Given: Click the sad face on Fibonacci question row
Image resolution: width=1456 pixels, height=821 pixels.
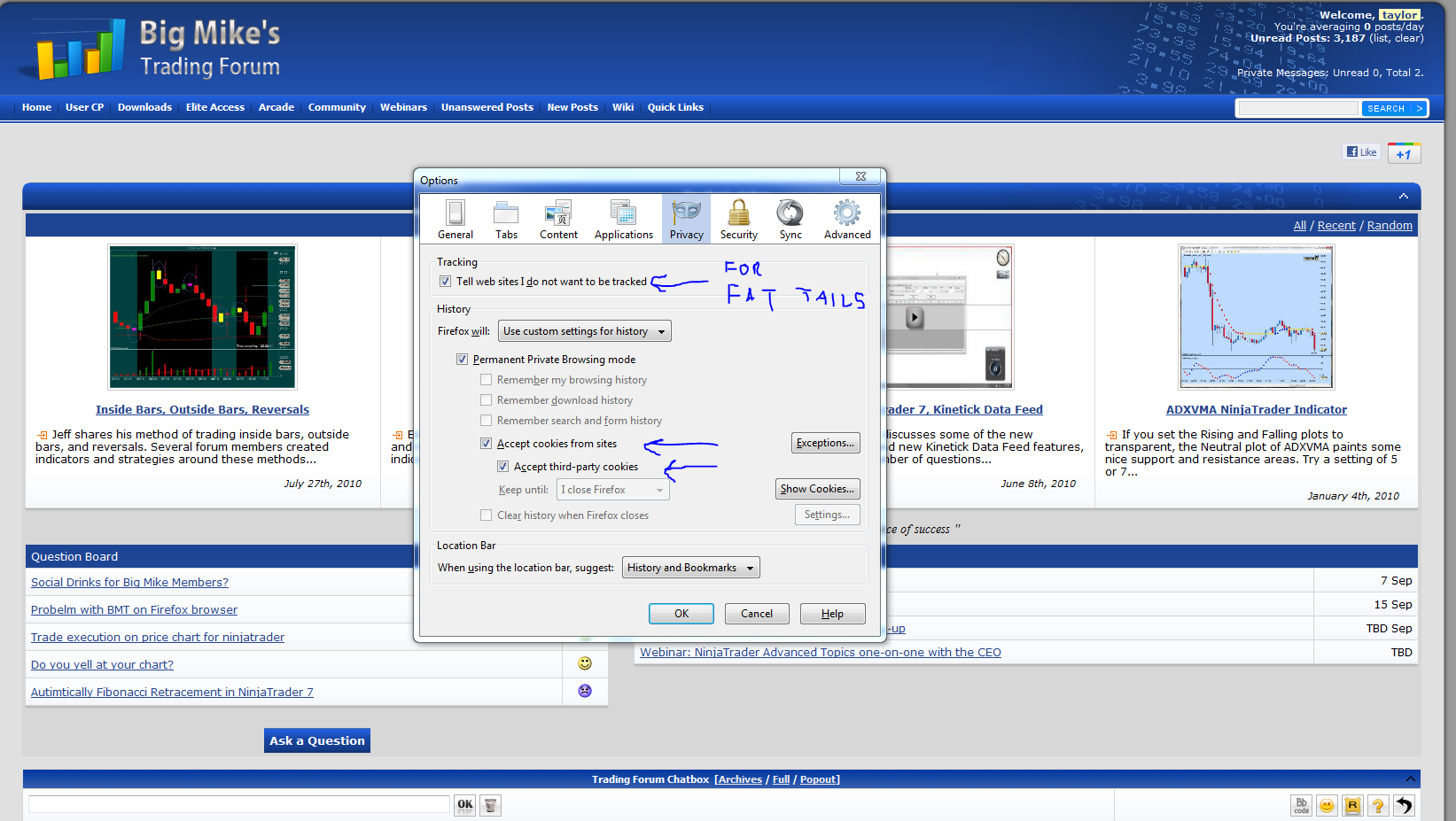Looking at the screenshot, I should [x=585, y=691].
